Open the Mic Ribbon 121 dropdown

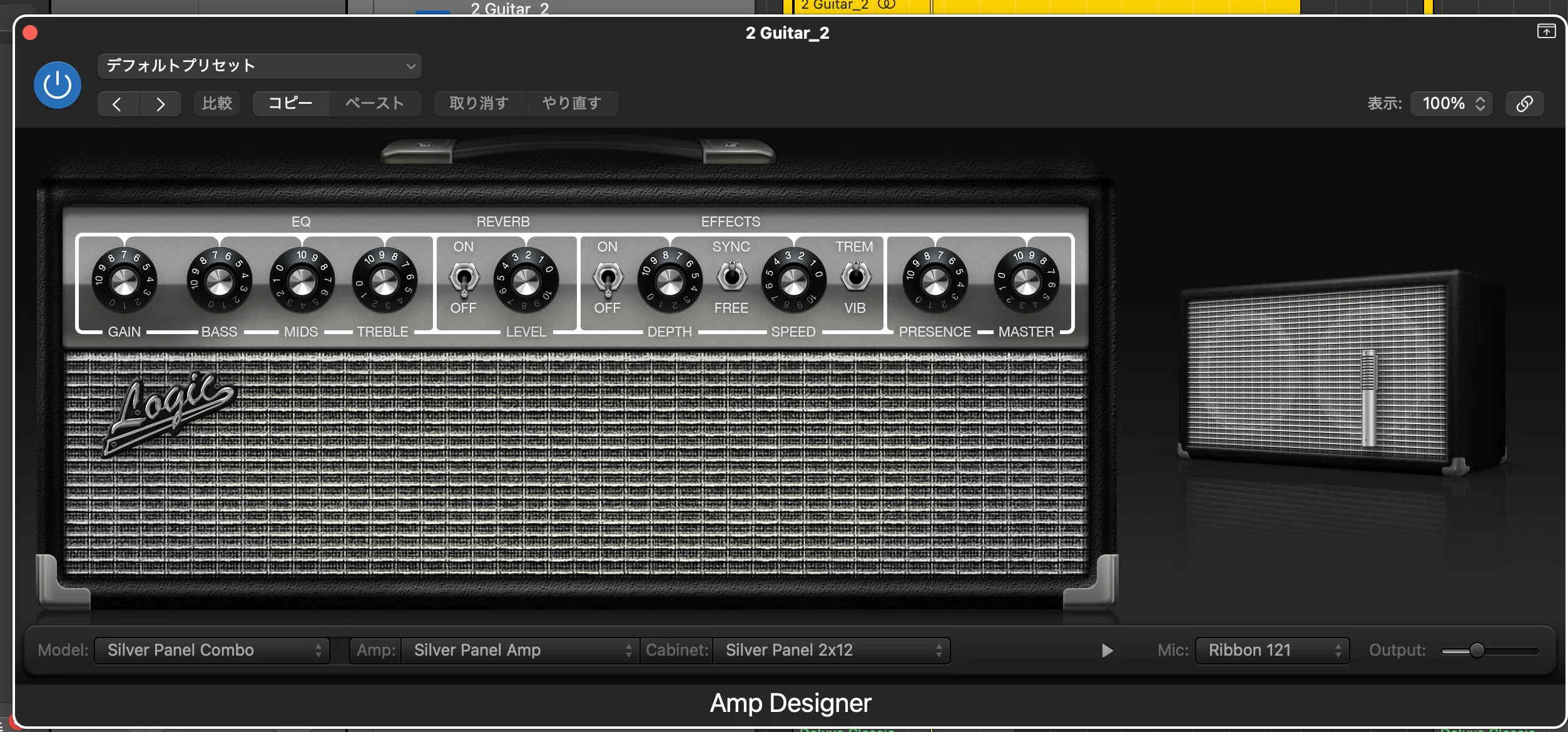point(1272,650)
